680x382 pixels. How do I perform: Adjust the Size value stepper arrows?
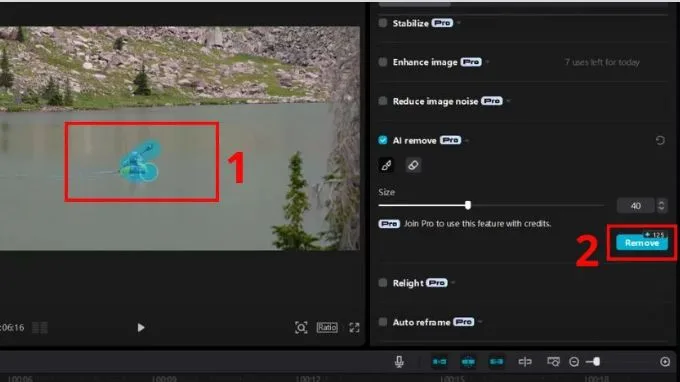click(x=661, y=206)
